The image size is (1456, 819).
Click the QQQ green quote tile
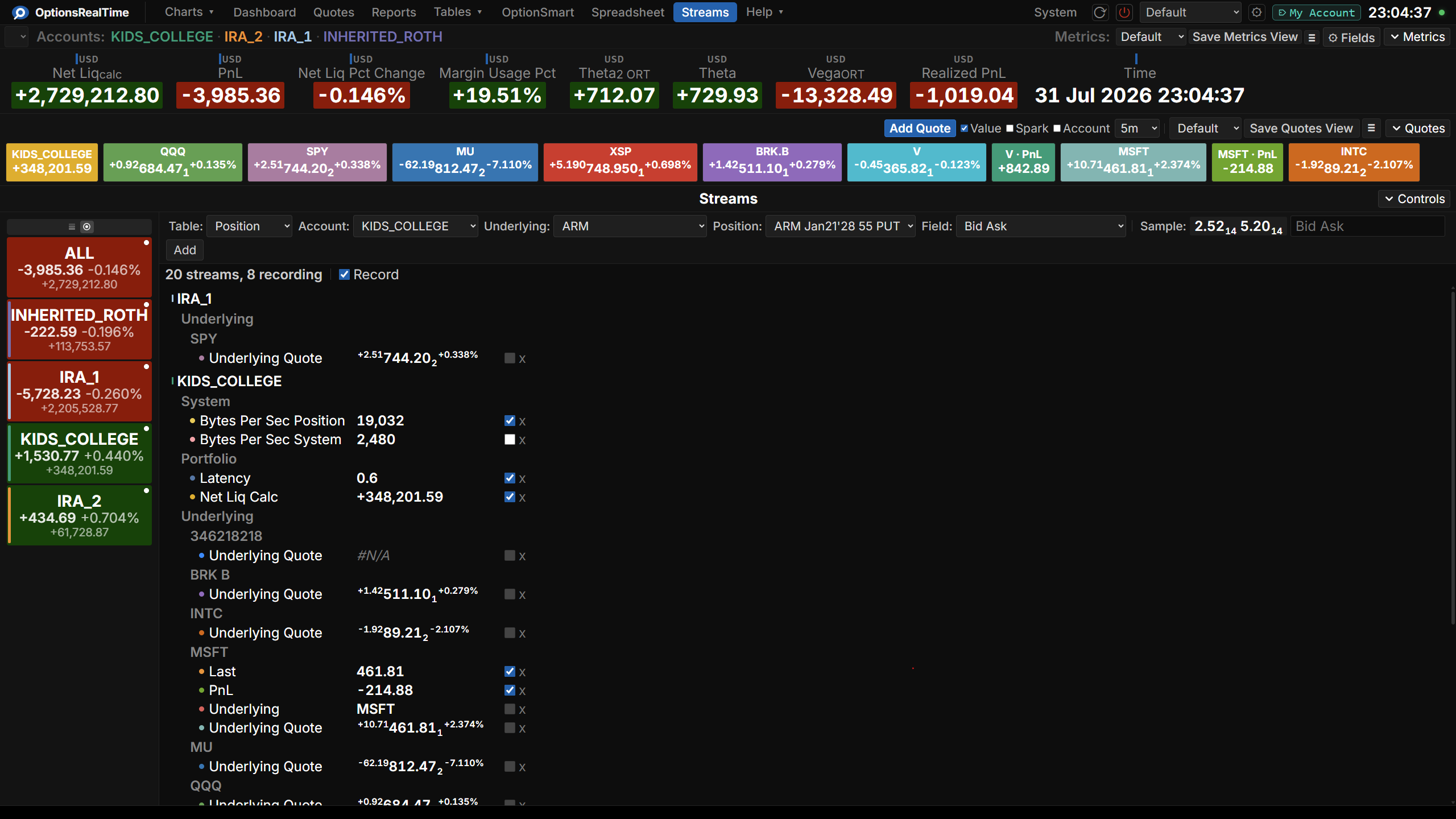(x=173, y=163)
